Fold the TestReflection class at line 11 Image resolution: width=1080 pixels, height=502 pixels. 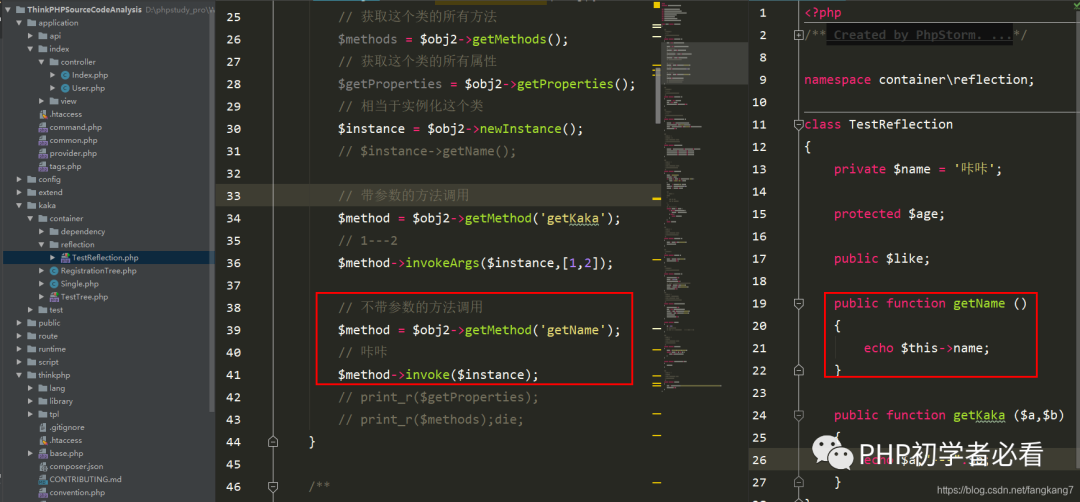[x=798, y=125]
